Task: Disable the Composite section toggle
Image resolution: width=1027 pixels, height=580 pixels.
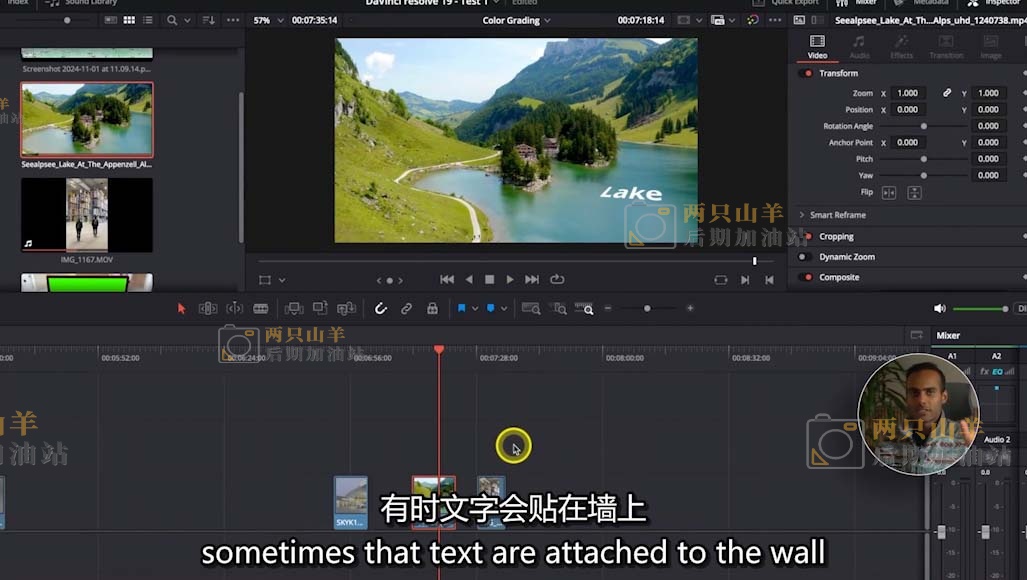Action: [806, 277]
